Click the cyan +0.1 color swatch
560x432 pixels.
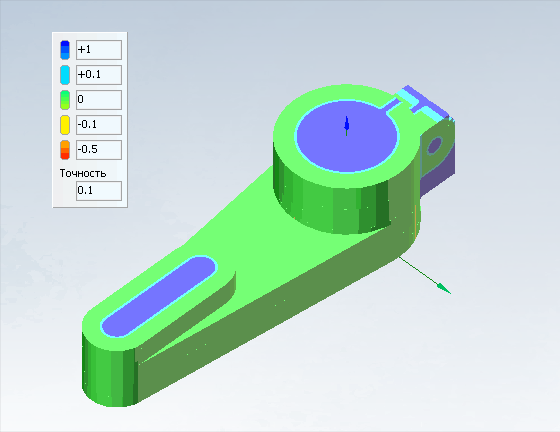[x=65, y=75]
